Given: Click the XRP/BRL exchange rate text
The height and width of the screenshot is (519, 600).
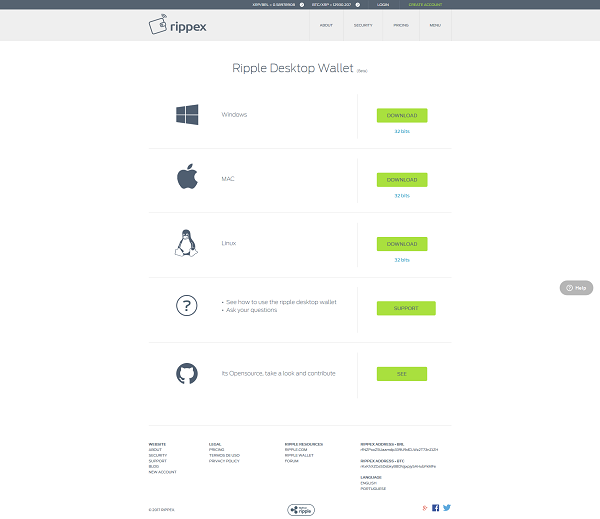Looking at the screenshot, I should pos(274,5).
